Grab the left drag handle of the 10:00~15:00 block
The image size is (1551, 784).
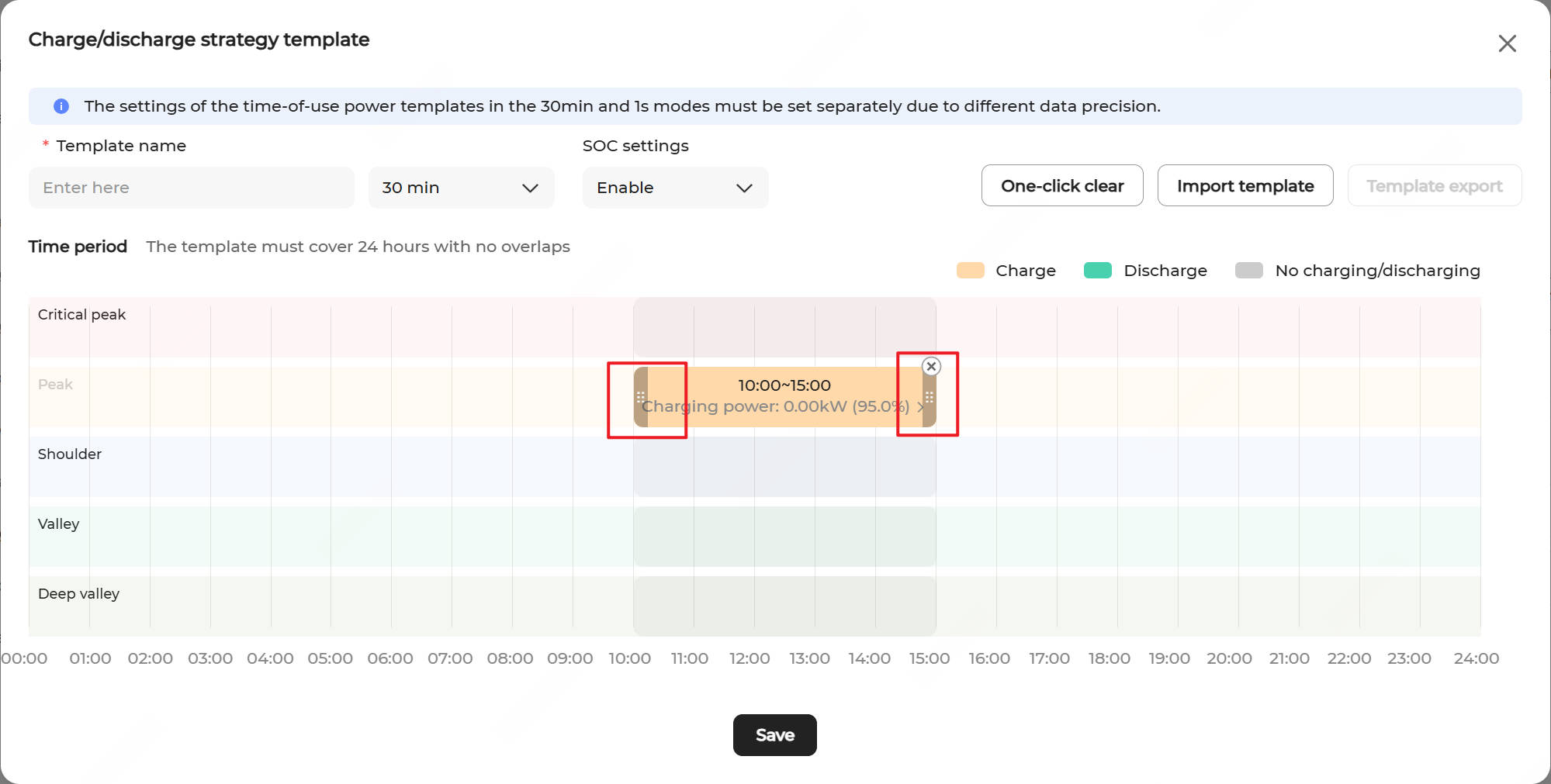tap(641, 397)
